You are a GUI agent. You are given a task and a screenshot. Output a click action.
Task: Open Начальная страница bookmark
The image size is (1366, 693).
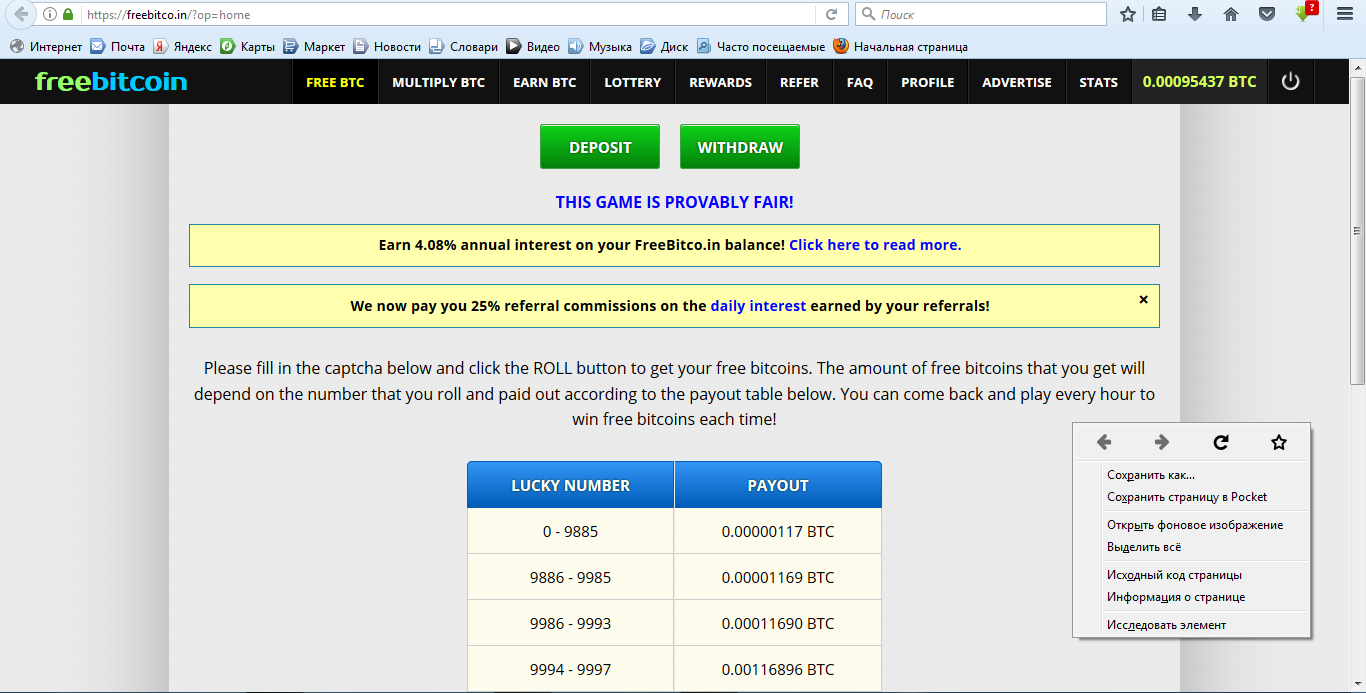pyautogui.click(x=900, y=46)
